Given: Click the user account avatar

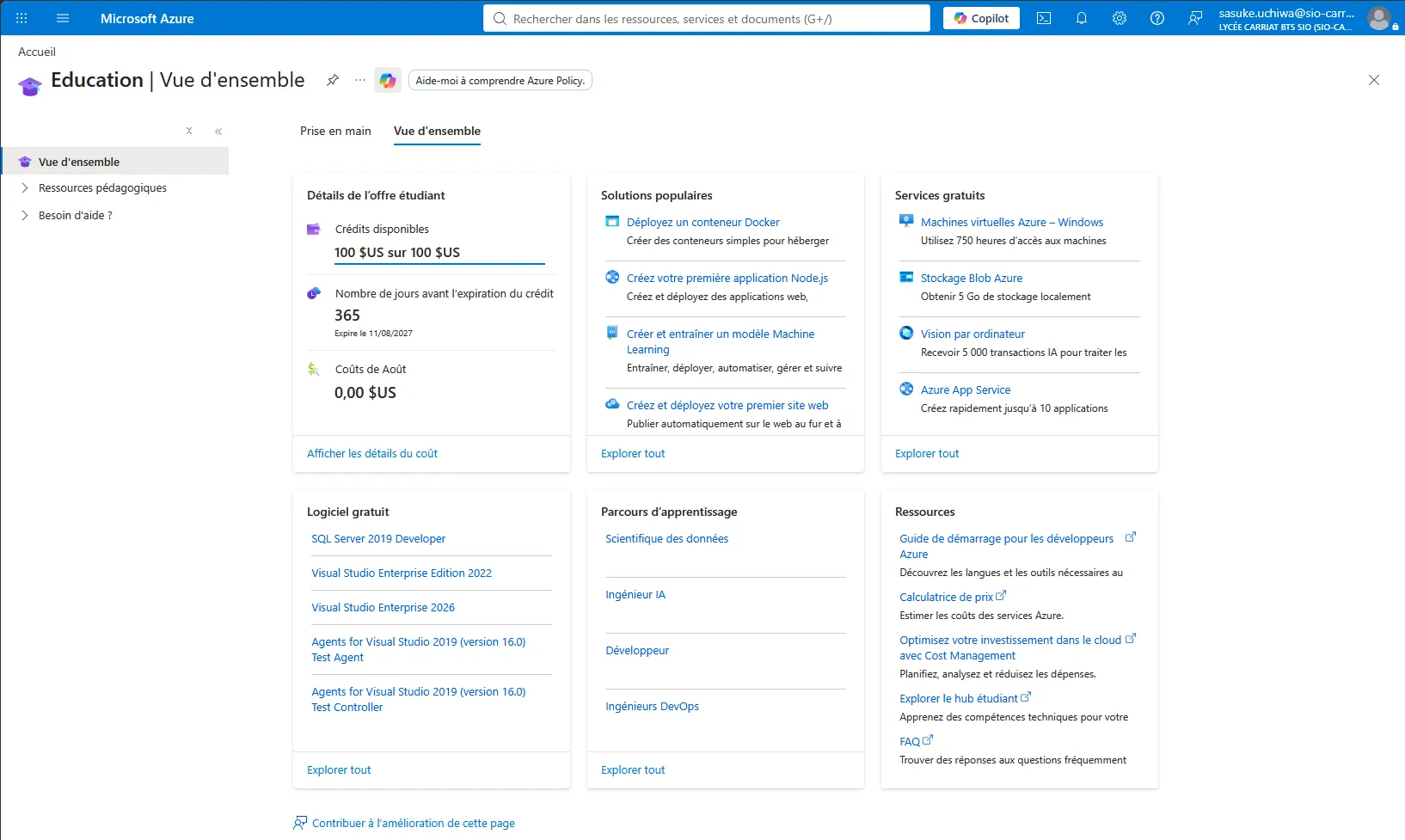Looking at the screenshot, I should (1379, 18).
